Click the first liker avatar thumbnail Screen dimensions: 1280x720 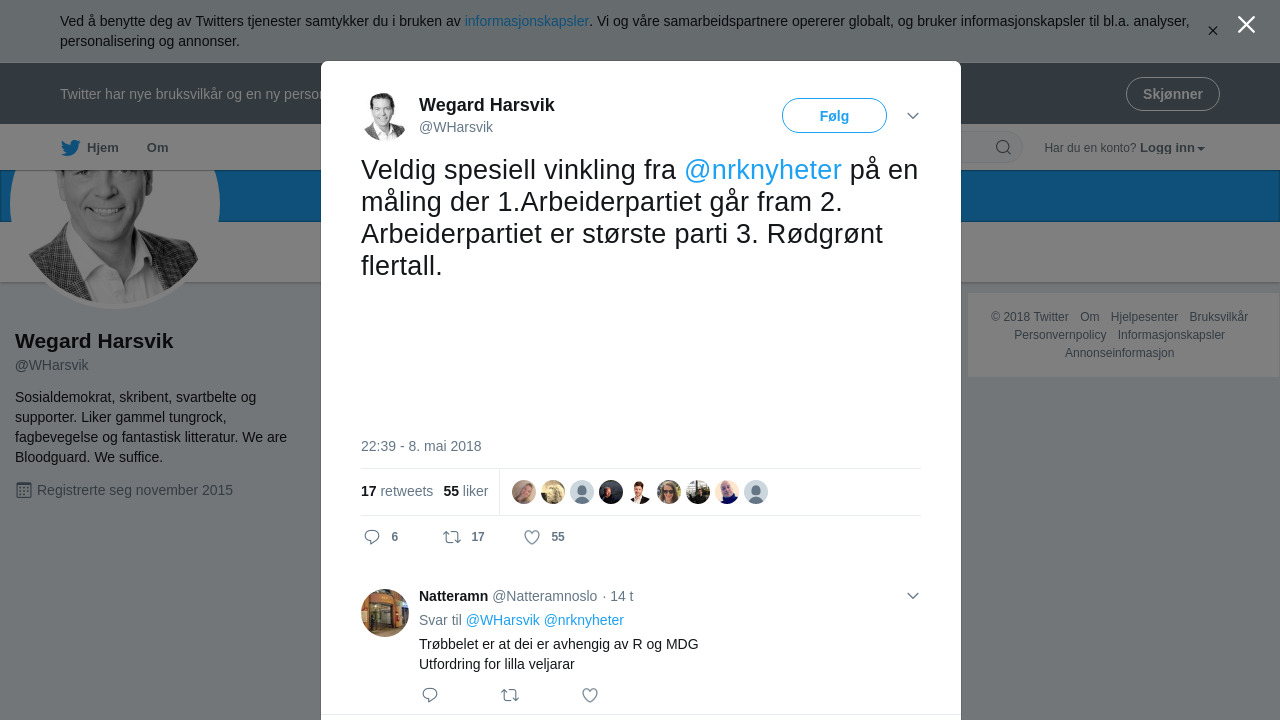[x=524, y=492]
